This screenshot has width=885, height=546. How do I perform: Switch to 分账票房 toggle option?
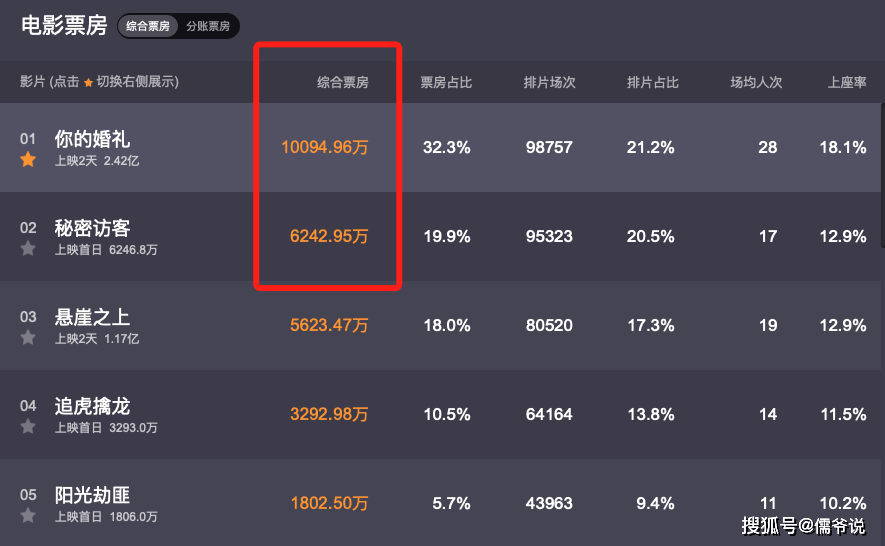[x=208, y=27]
